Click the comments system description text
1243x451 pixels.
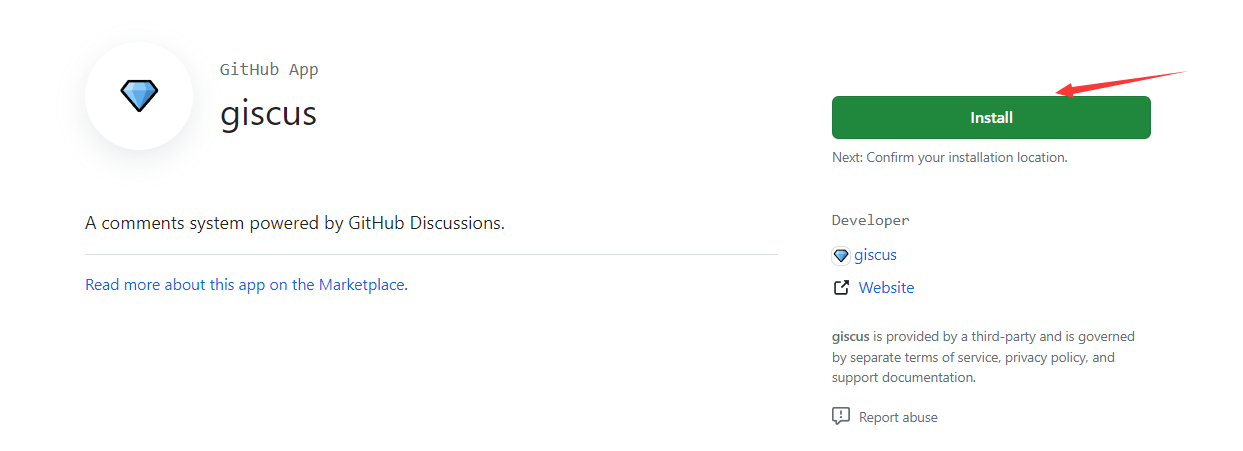(295, 222)
